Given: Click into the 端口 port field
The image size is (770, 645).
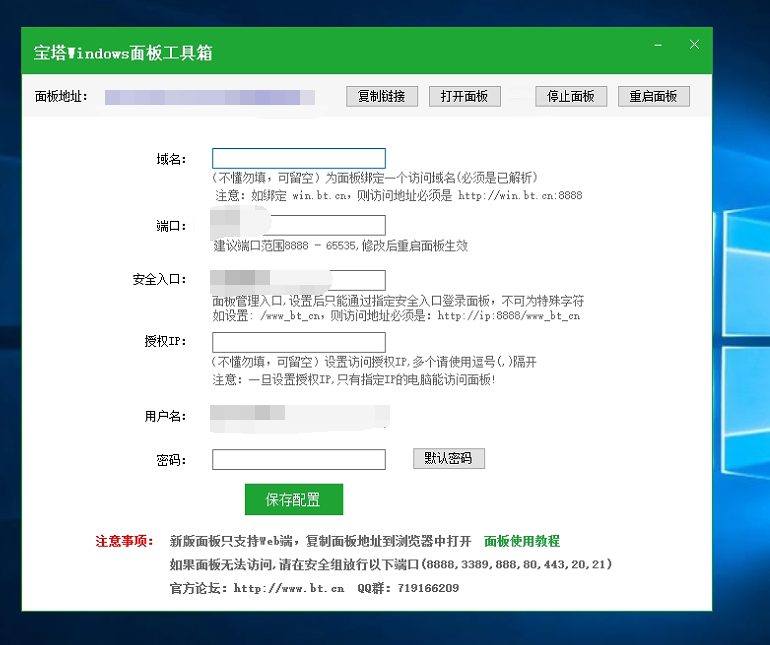Looking at the screenshot, I should click(299, 225).
